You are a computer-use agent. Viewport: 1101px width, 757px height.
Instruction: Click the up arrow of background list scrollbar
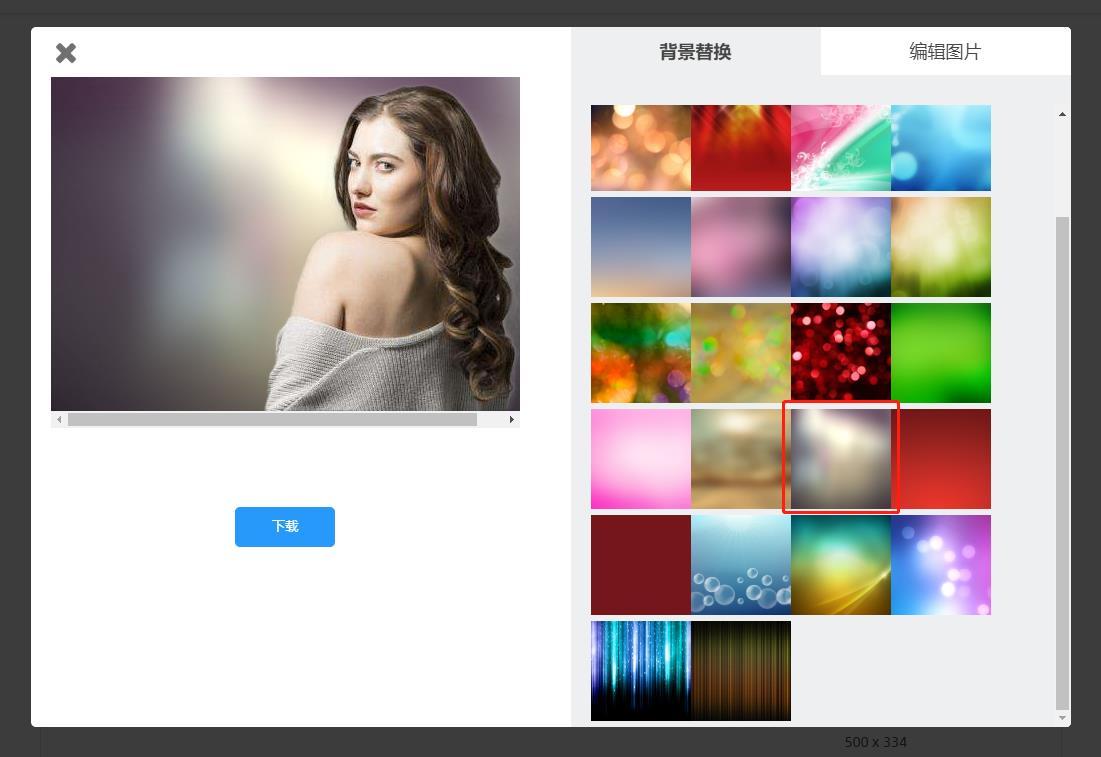[1062, 114]
